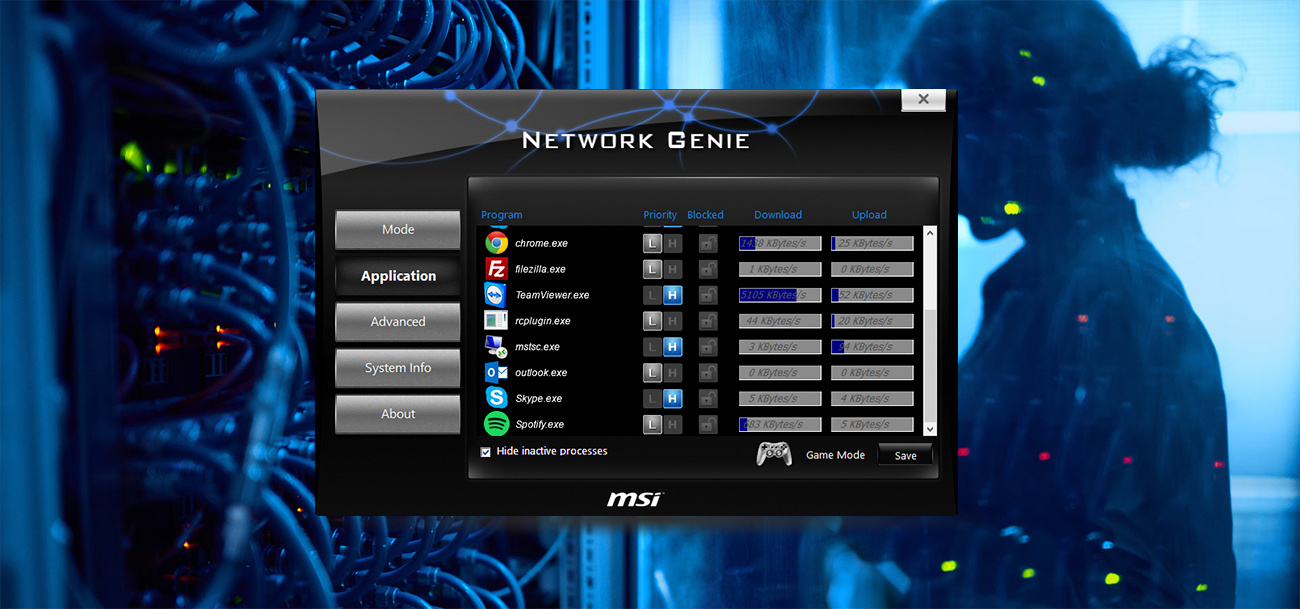Click the filezilla.exe program icon
The image size is (1300, 609).
click(497, 269)
